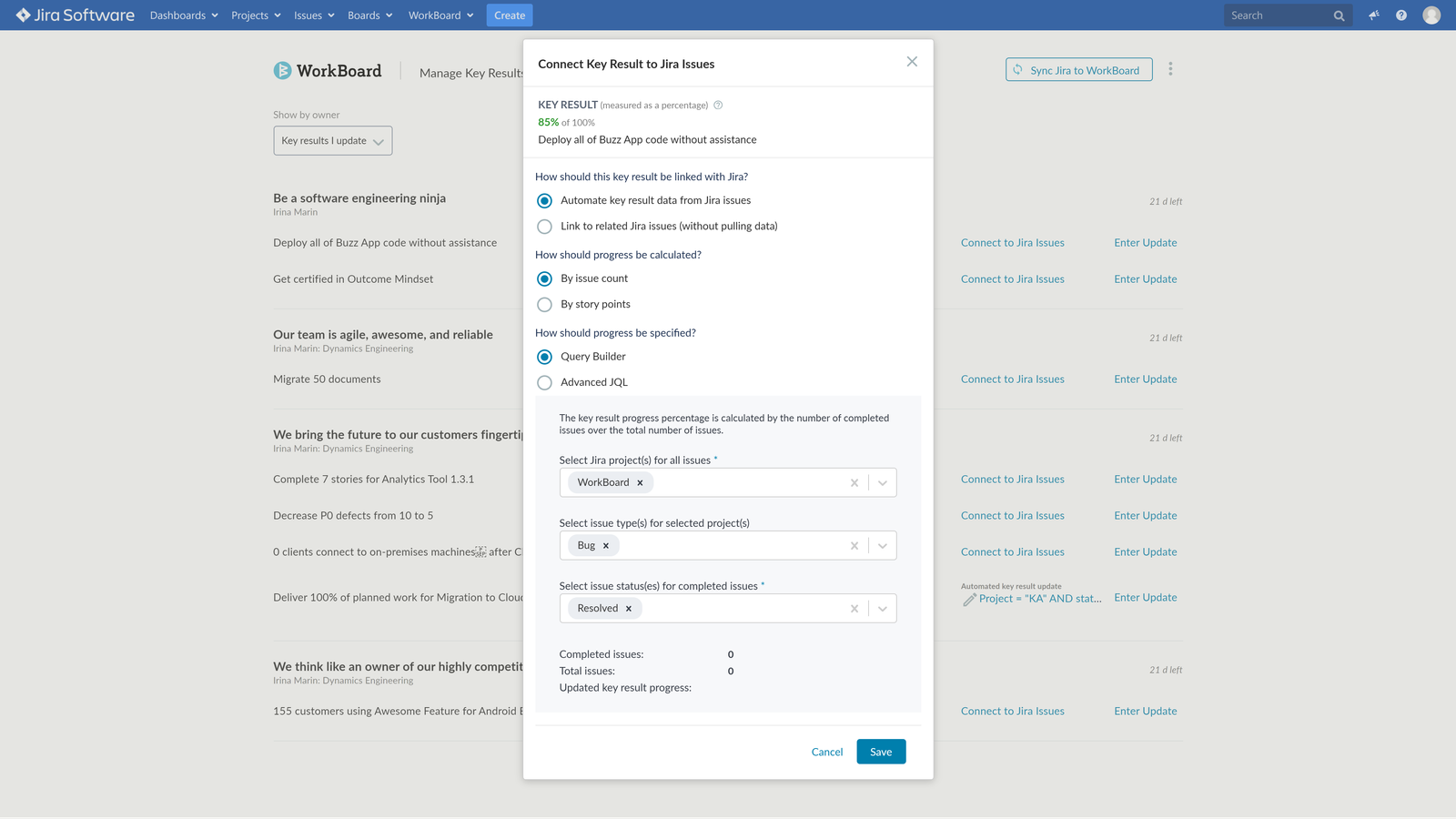
Task: Connect Jira Issues for Deploy all of Buzz App
Action: (x=1013, y=243)
